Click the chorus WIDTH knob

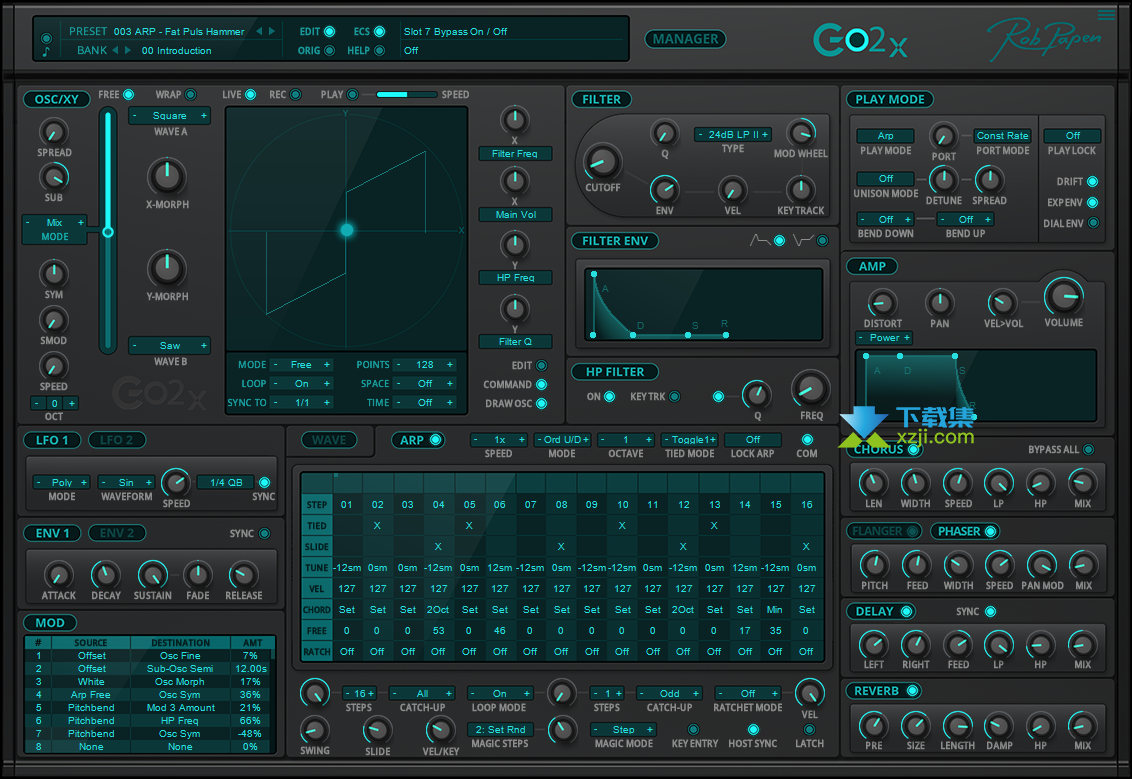(915, 483)
